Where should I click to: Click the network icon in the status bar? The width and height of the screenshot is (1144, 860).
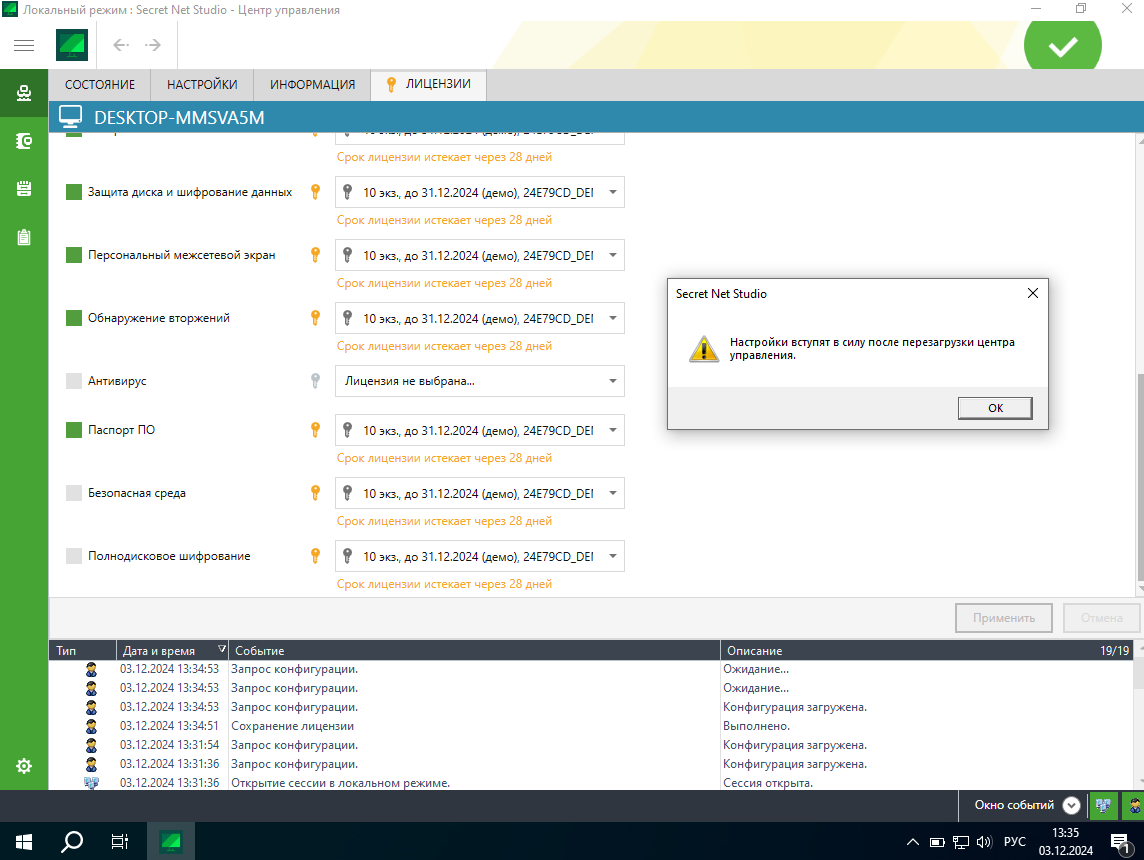[x=1103, y=805]
